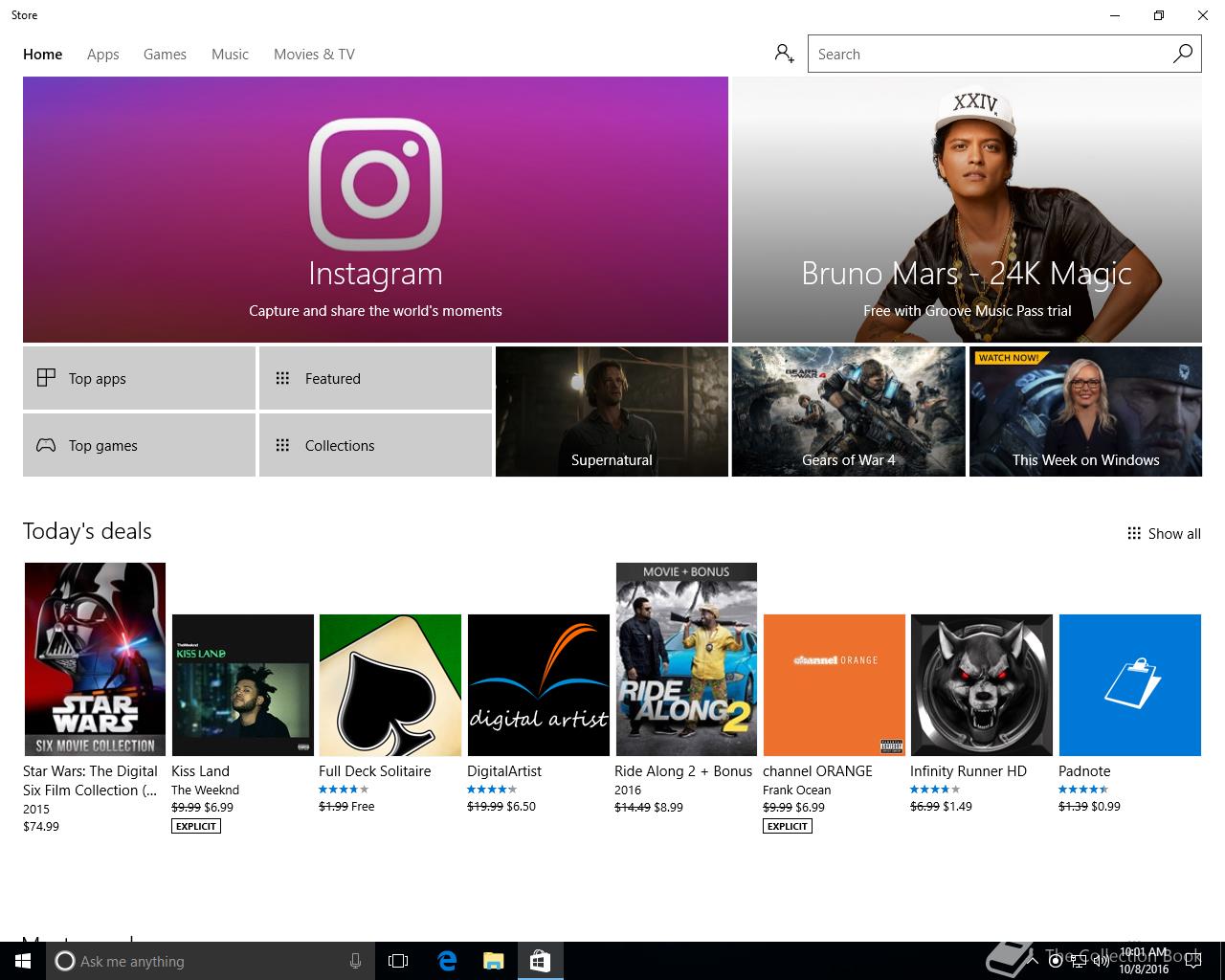Click the volume icon in system tray
The image size is (1225, 980).
pos(1101,961)
